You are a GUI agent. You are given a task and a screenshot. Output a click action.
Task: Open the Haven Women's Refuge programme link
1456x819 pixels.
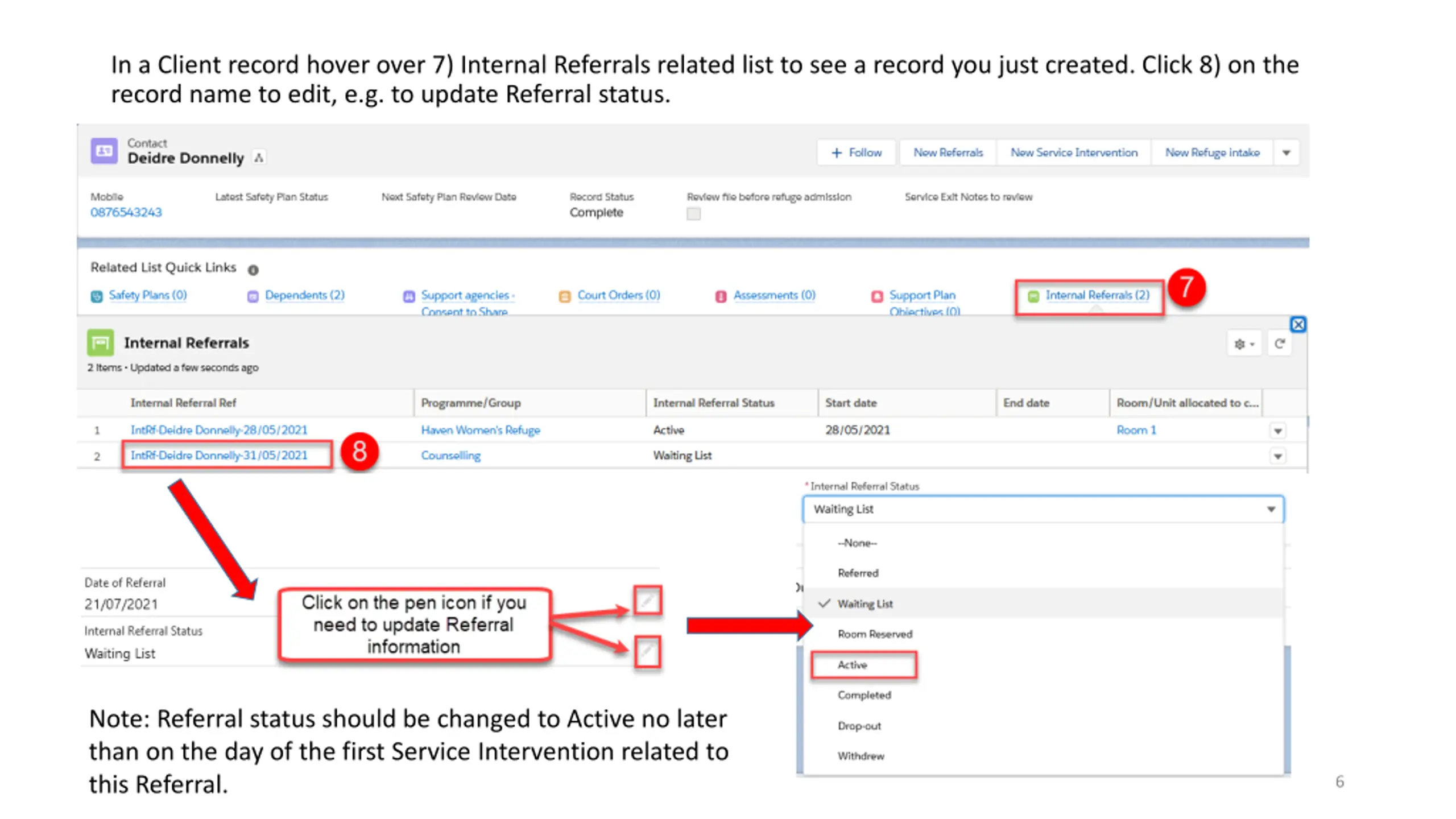(481, 430)
